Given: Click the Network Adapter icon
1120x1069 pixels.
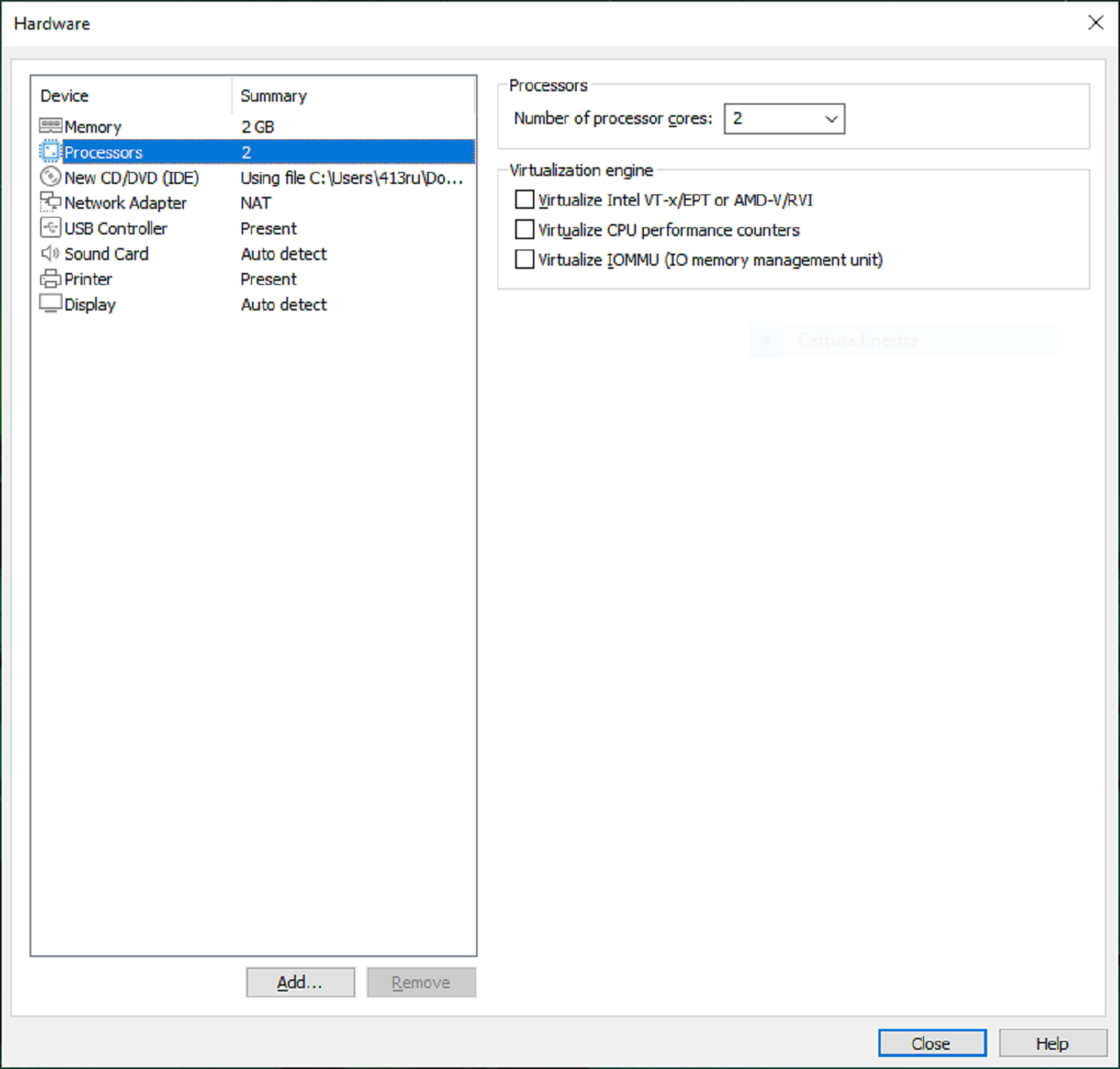Looking at the screenshot, I should 50,202.
